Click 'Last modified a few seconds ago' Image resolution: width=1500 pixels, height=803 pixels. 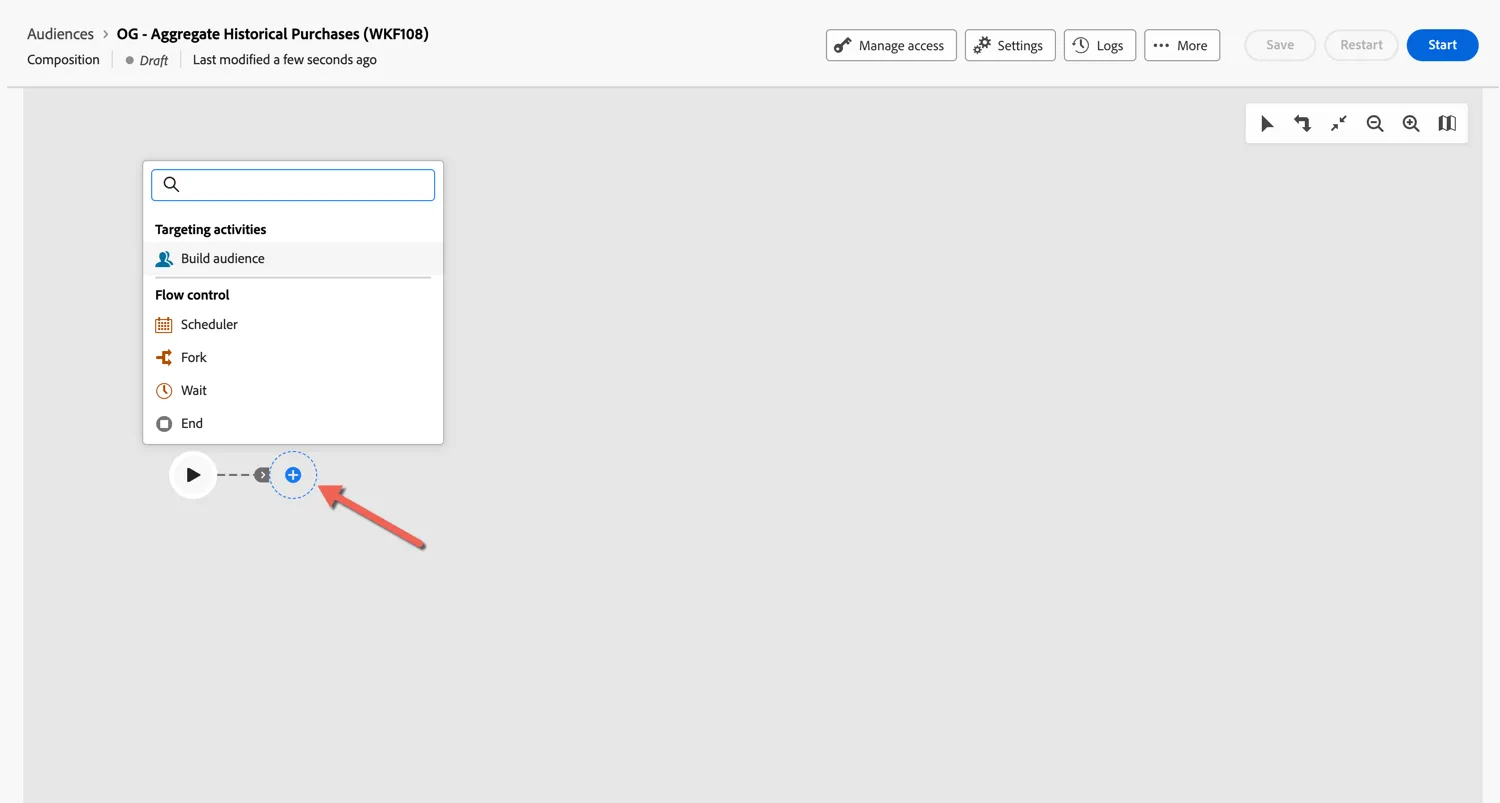tap(285, 60)
